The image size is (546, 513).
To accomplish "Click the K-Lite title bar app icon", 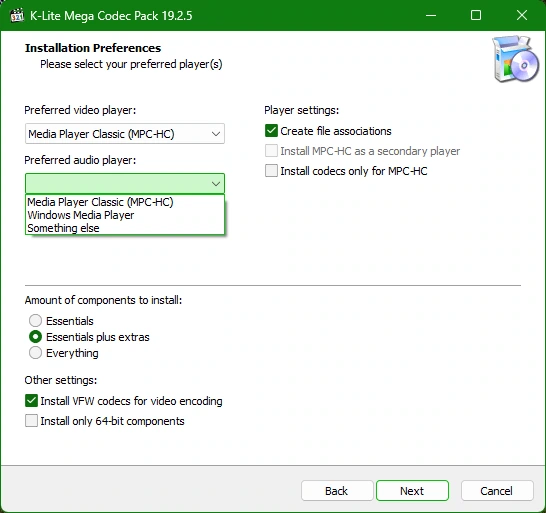I will 17,16.
